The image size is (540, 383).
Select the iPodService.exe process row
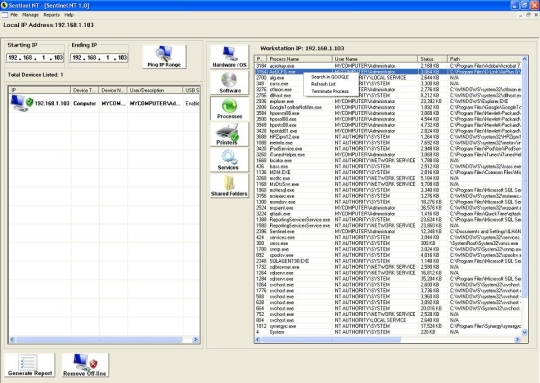coord(388,148)
